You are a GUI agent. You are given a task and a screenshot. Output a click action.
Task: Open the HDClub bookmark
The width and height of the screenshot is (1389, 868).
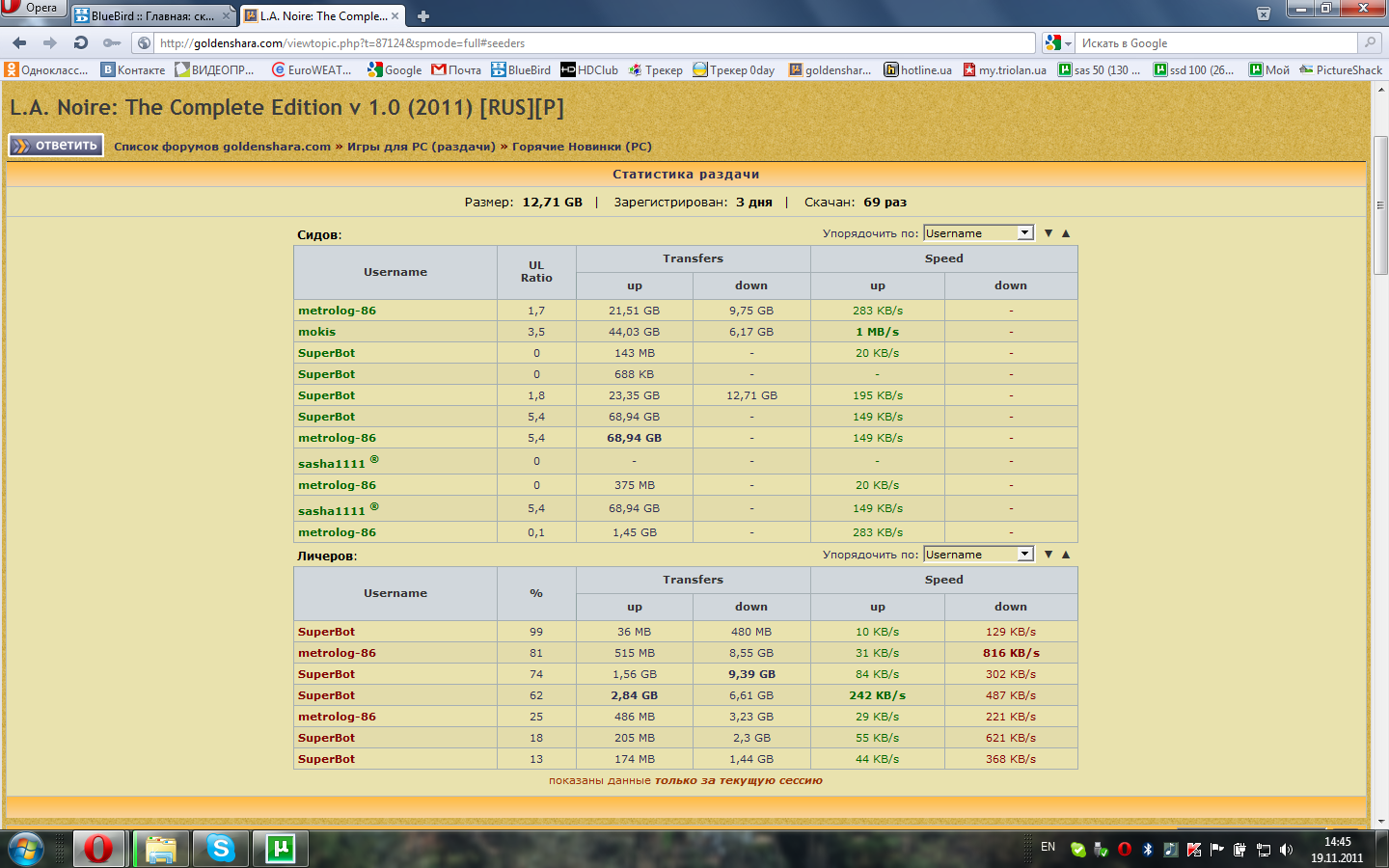tap(589, 69)
